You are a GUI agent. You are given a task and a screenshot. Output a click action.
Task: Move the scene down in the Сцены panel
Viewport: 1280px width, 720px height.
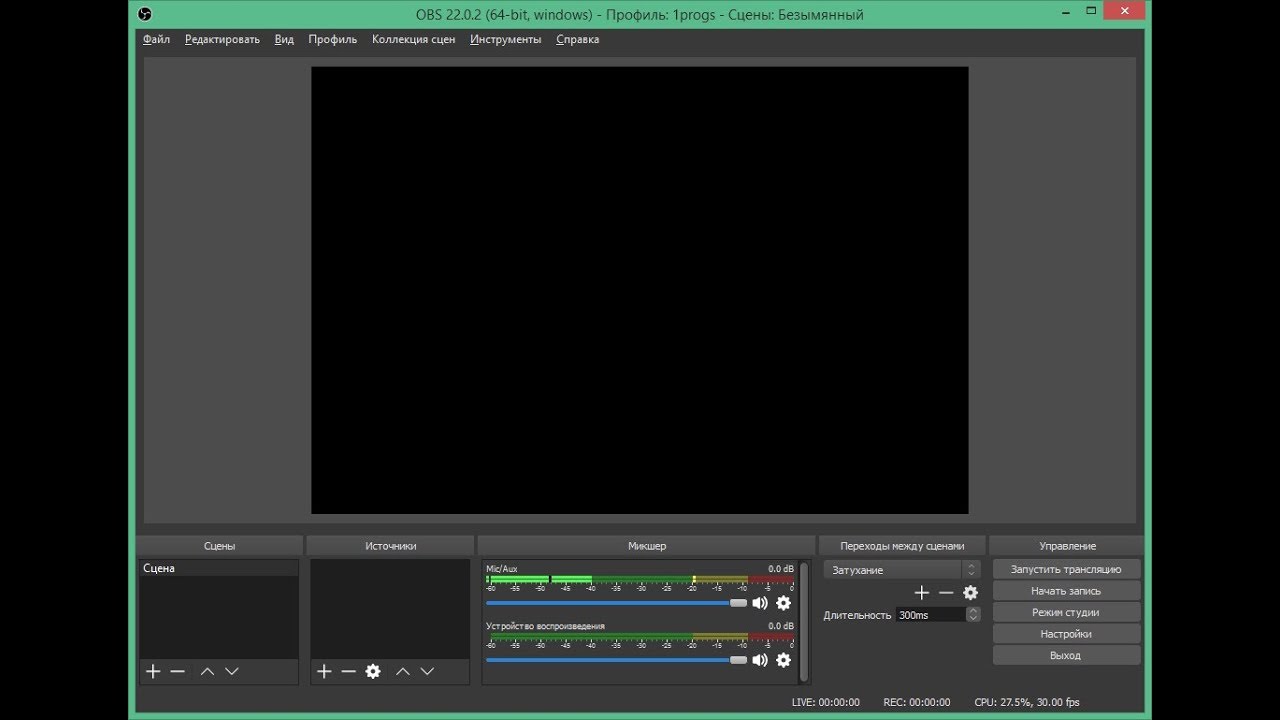(232, 672)
